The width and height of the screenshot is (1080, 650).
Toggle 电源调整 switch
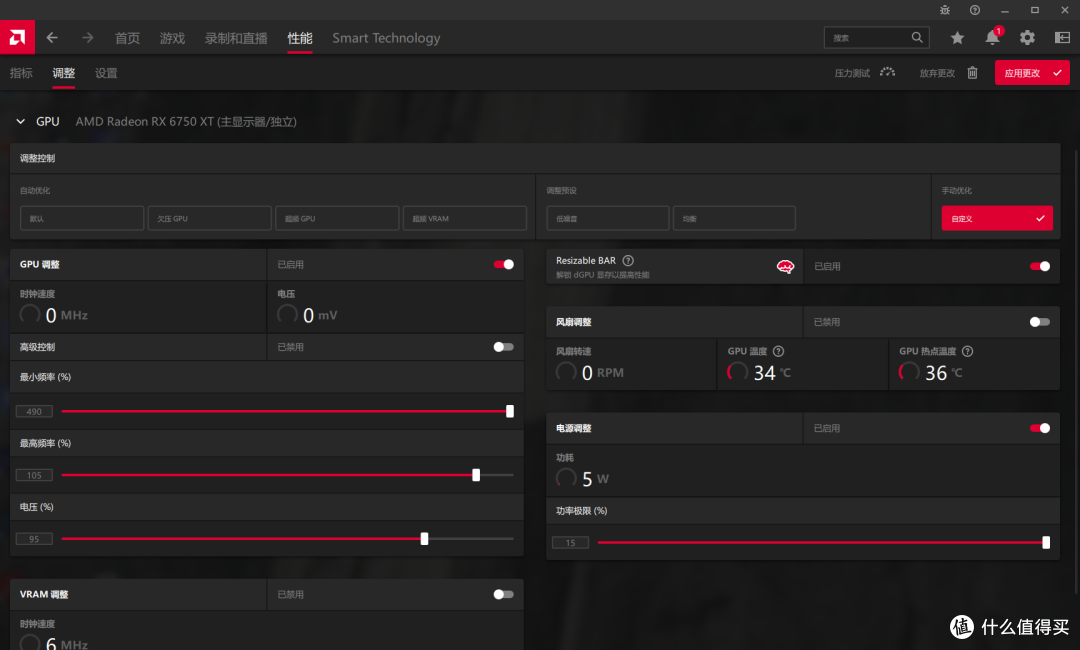pos(1040,428)
